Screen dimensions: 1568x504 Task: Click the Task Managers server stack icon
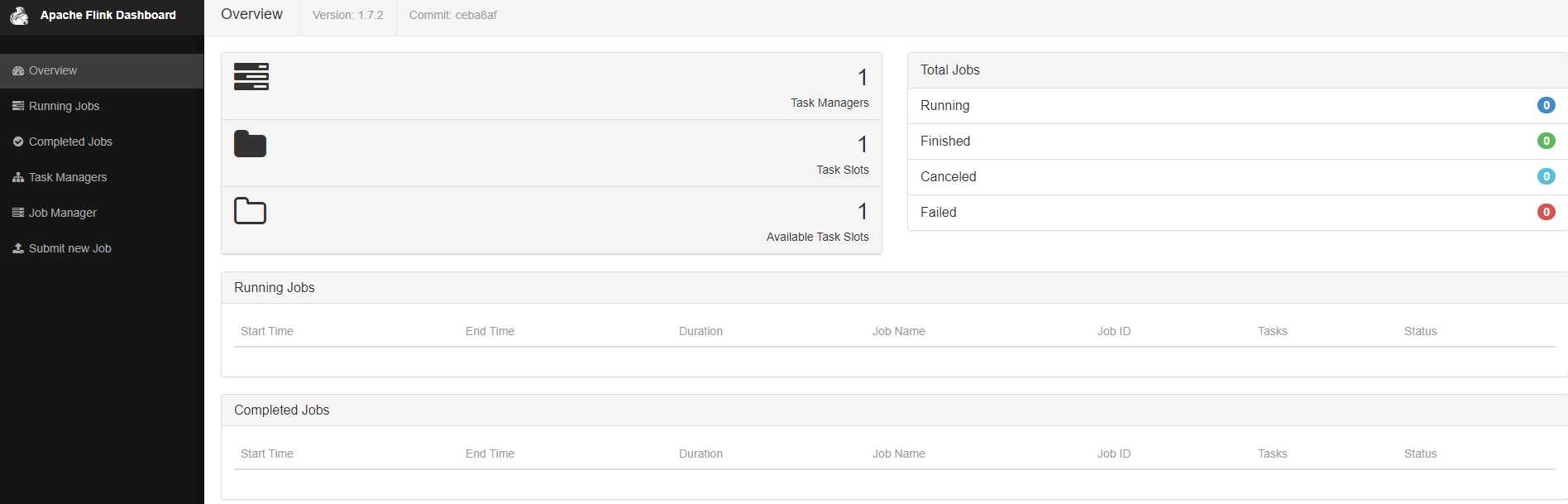click(x=251, y=76)
